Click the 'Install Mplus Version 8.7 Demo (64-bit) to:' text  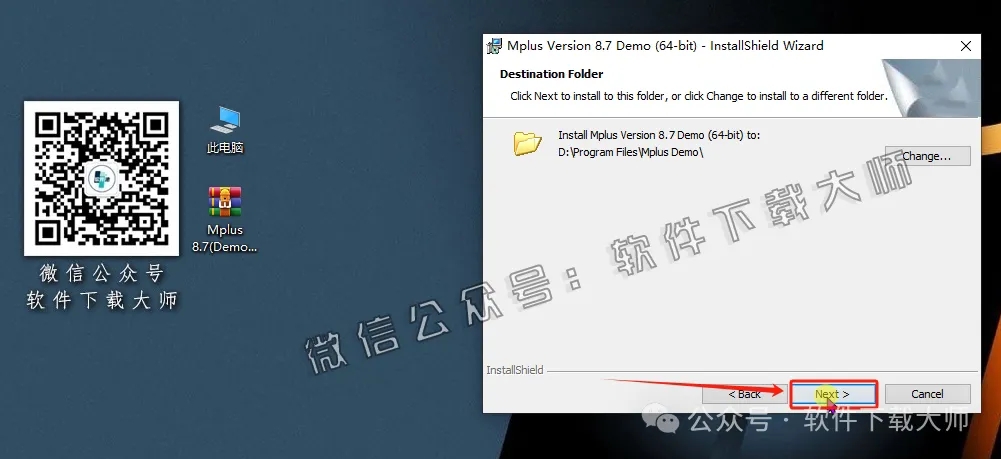point(659,135)
